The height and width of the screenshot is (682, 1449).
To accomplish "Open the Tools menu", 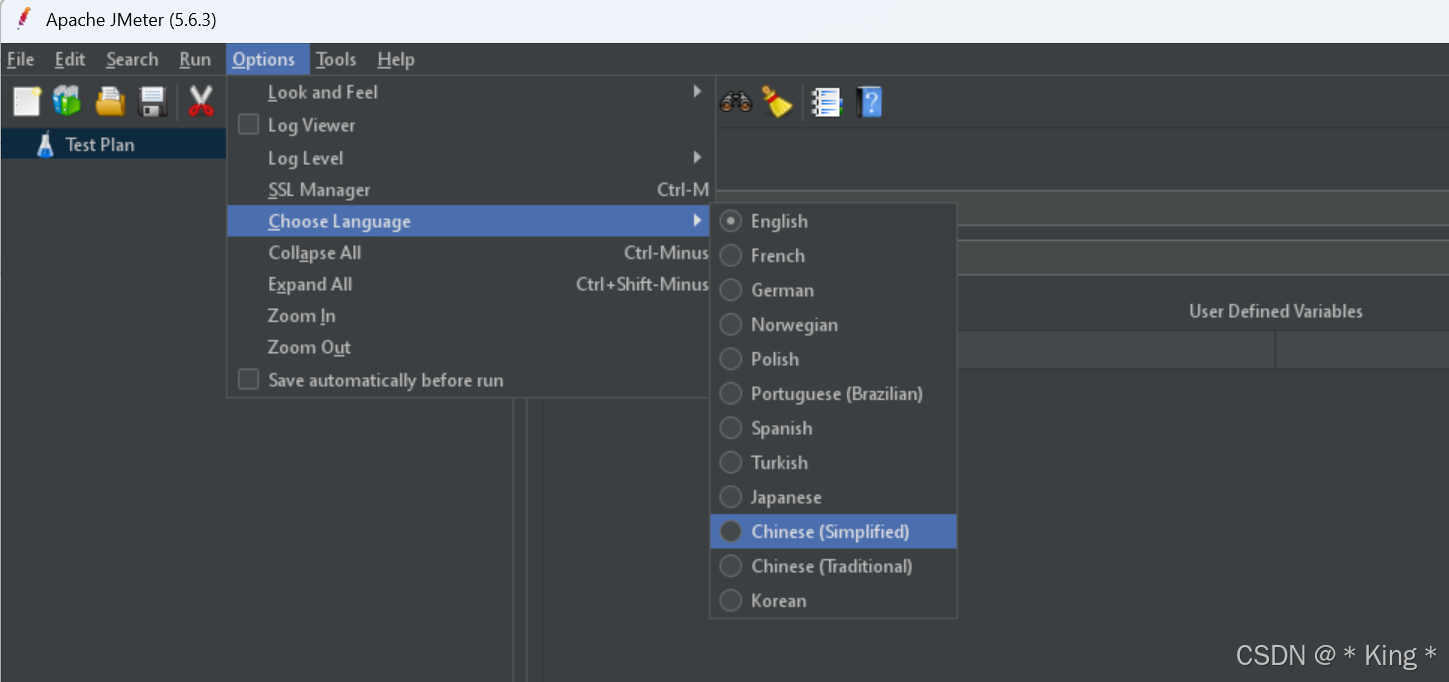I will coord(336,60).
